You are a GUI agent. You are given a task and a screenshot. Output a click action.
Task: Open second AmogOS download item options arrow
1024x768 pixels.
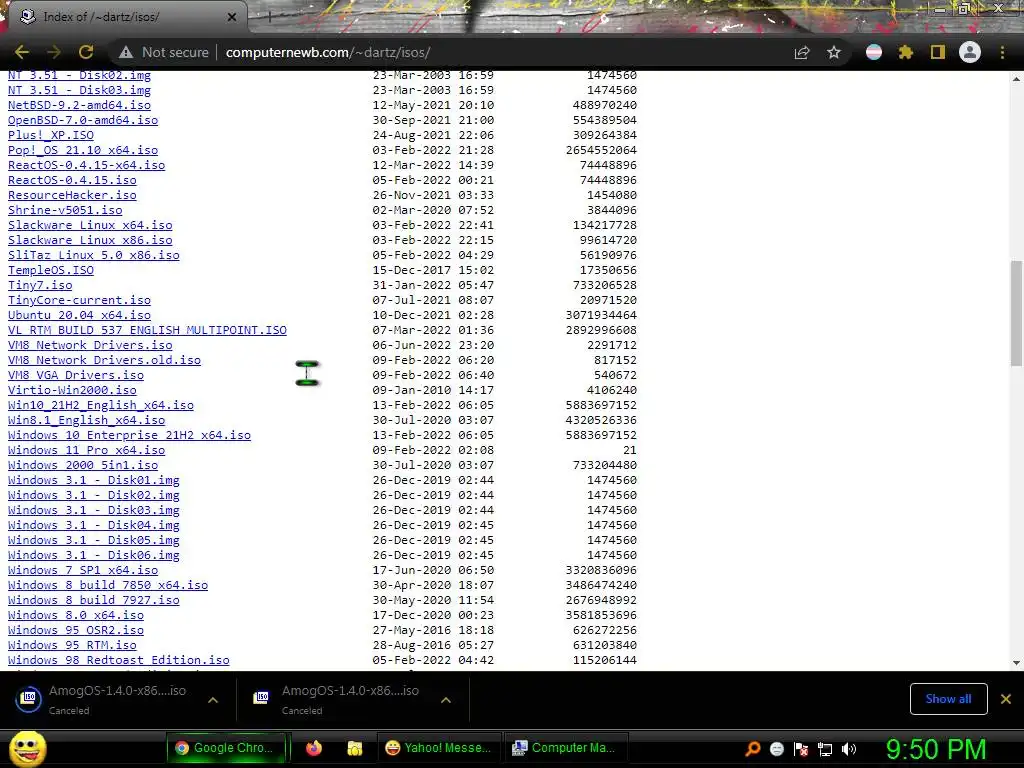446,700
